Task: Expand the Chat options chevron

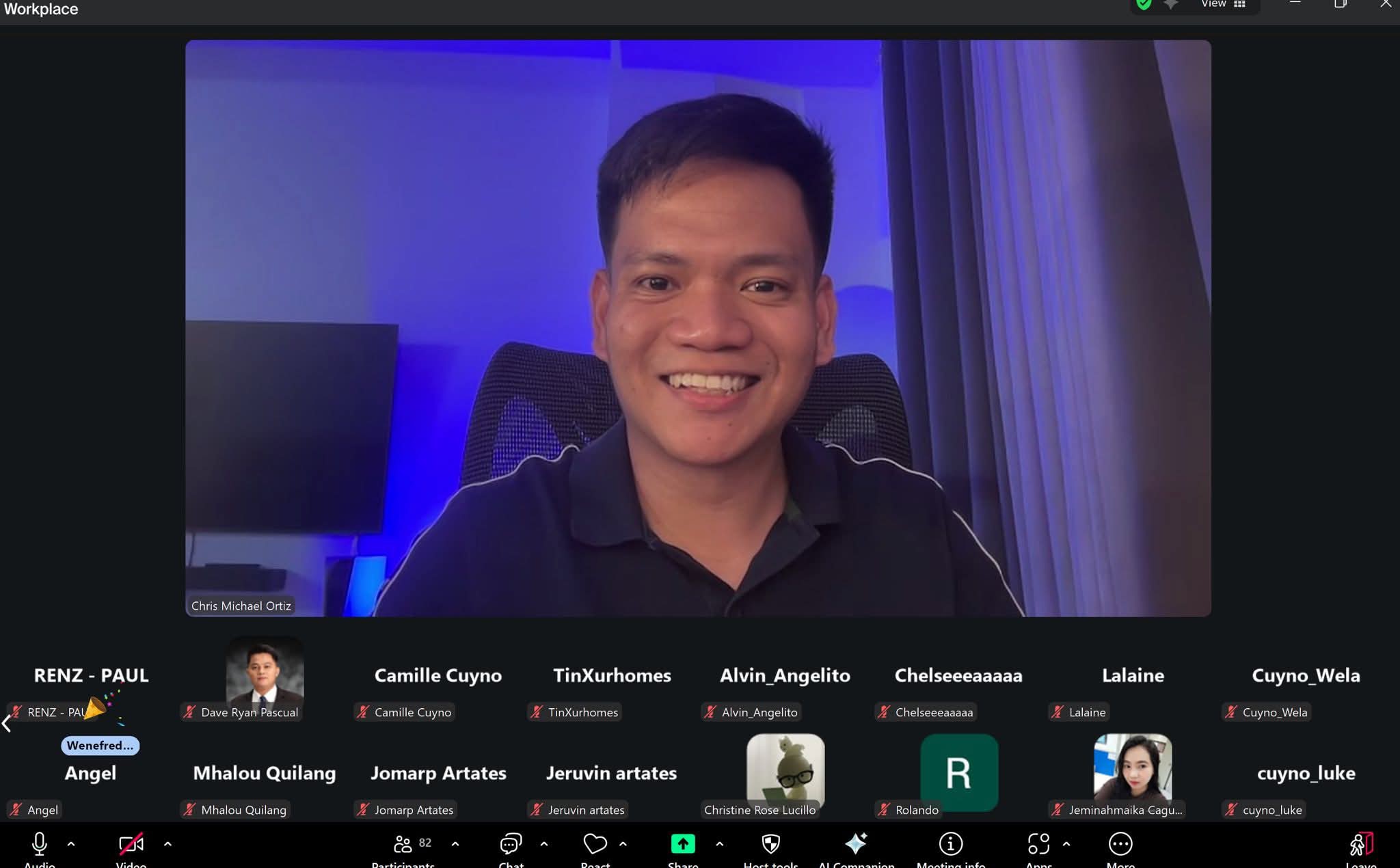Action: 544,844
